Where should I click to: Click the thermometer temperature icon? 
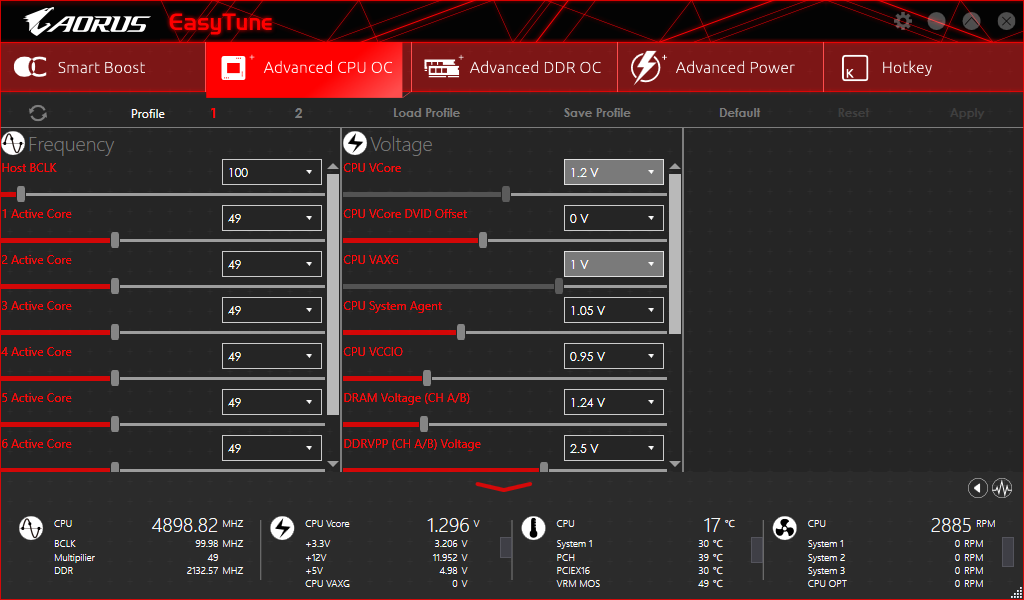(534, 528)
